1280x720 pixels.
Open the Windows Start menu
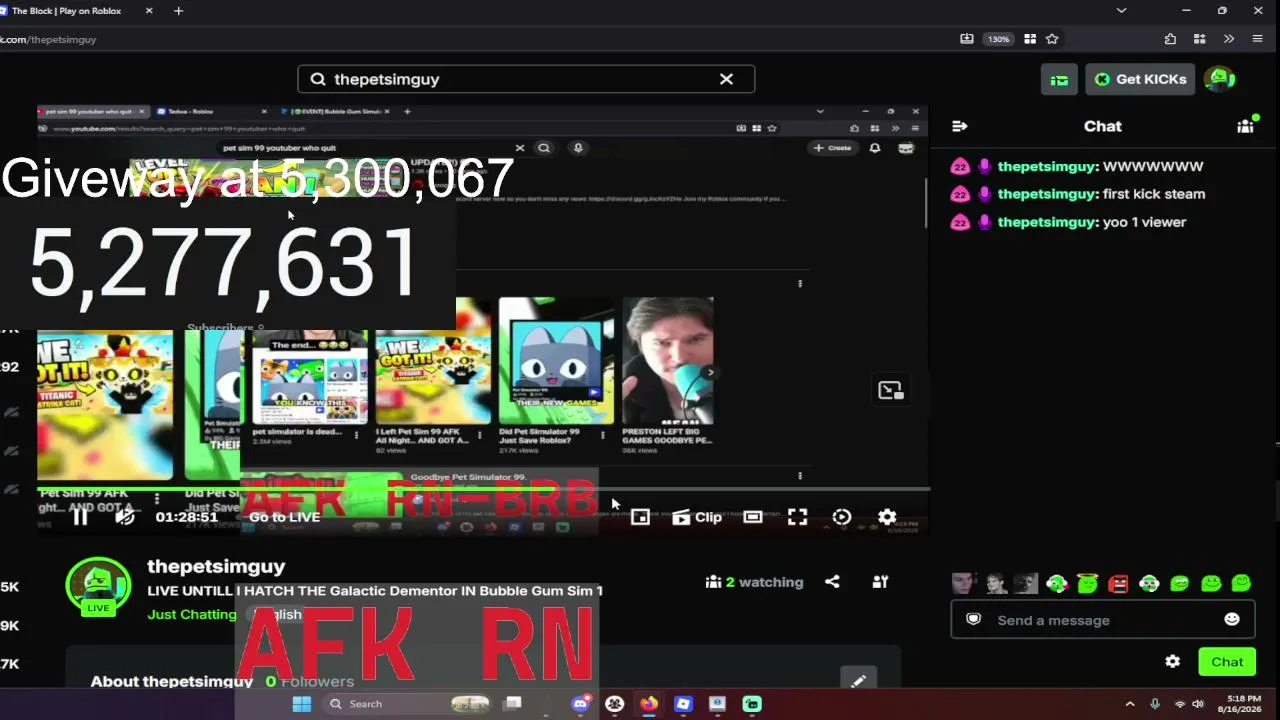(301, 704)
